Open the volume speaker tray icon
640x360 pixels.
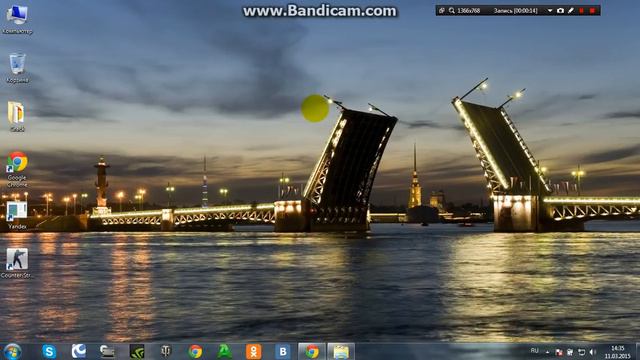point(593,352)
